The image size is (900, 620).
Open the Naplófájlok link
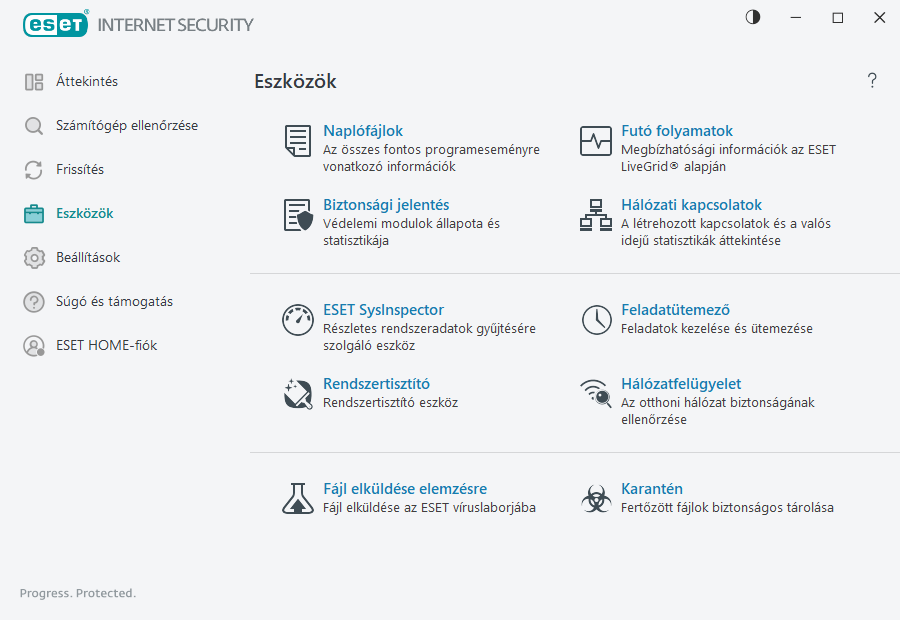[363, 130]
